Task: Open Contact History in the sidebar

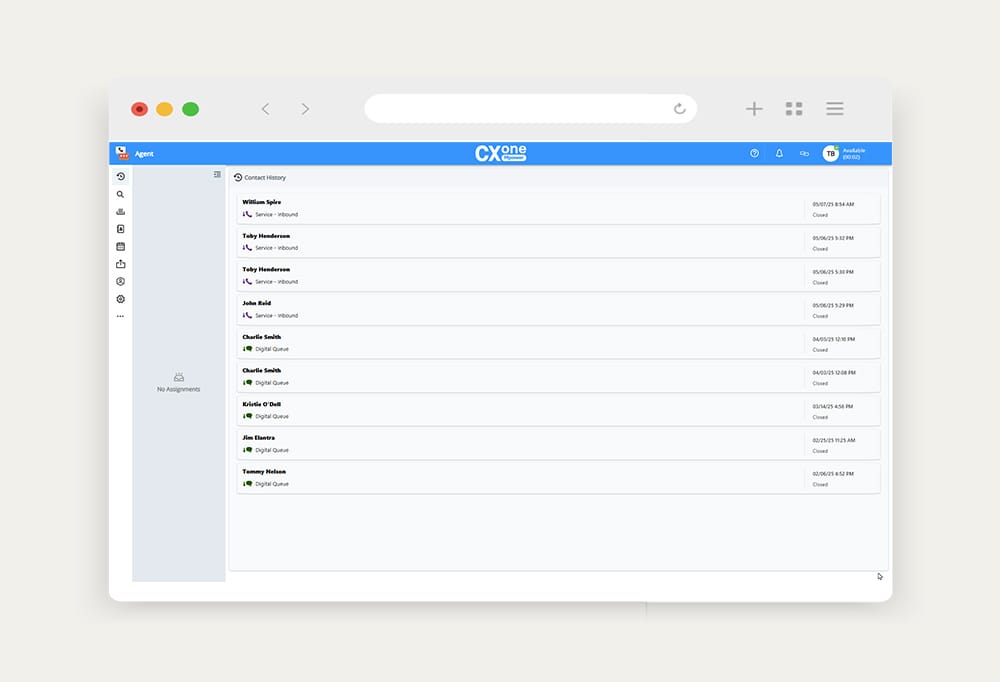Action: (120, 177)
